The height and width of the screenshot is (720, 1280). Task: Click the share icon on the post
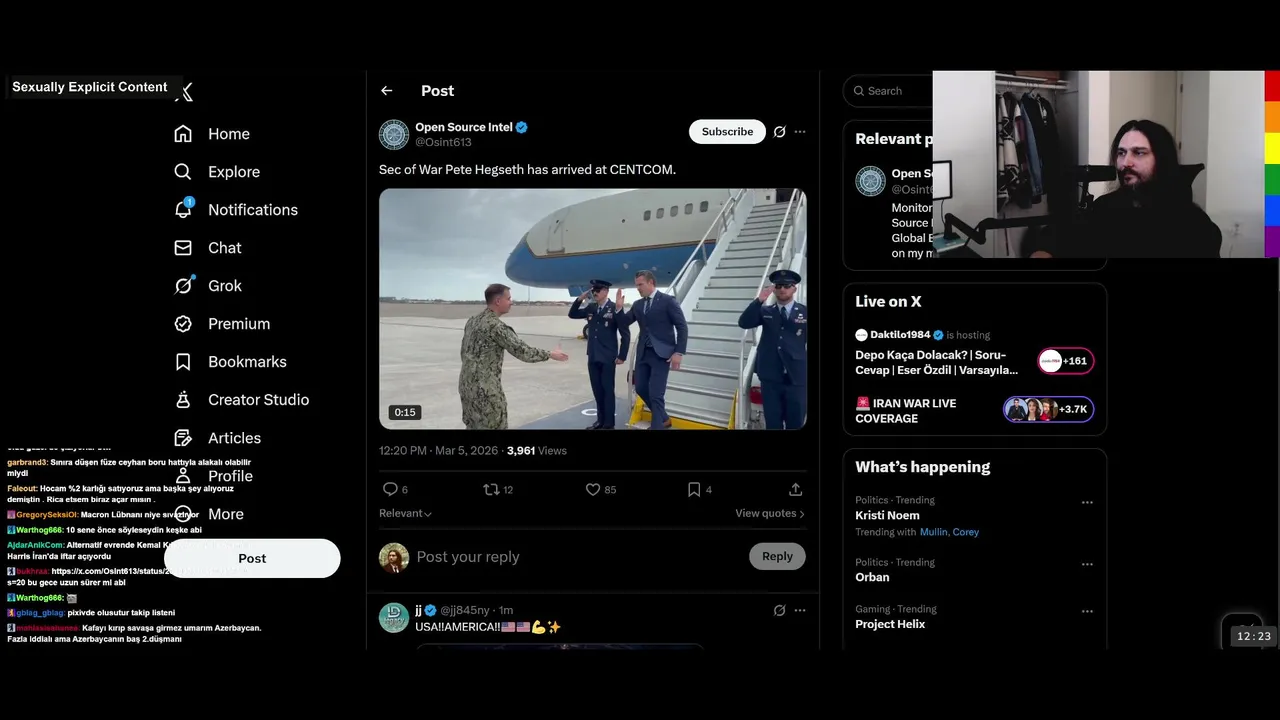796,489
